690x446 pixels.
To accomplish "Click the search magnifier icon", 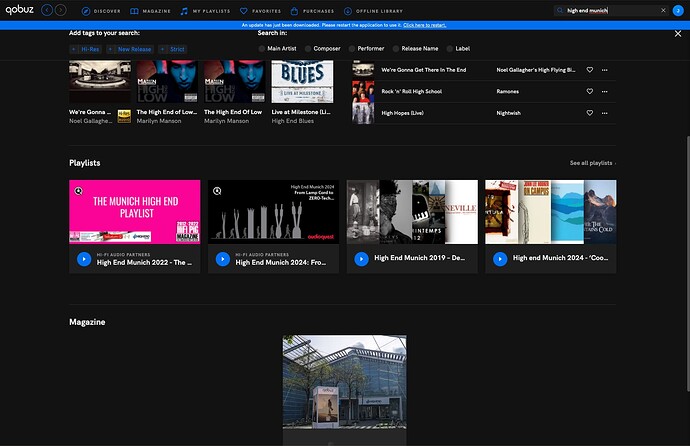I will [559, 11].
